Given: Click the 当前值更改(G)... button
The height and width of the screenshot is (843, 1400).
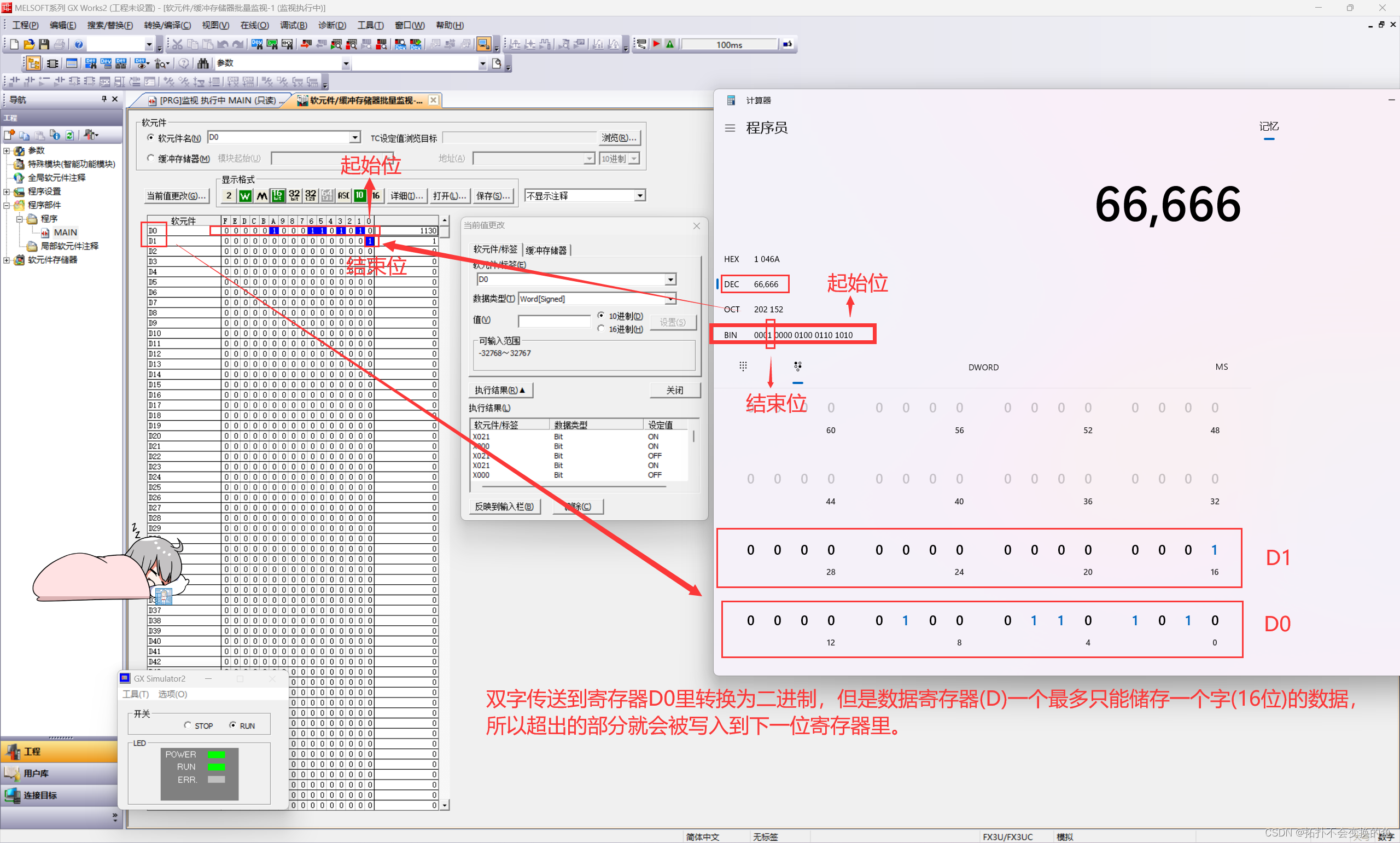Looking at the screenshot, I should (x=177, y=195).
